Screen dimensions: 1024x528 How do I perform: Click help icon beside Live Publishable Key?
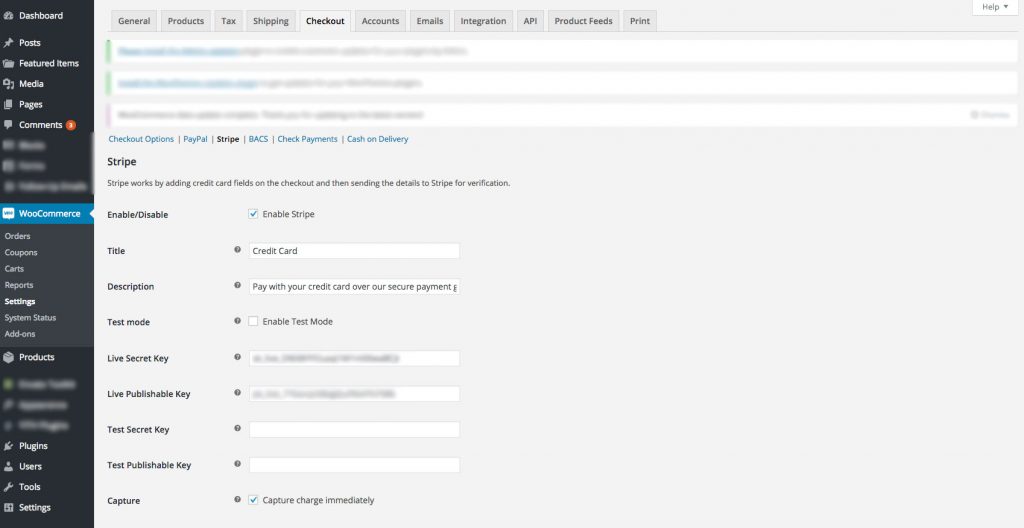coord(238,393)
